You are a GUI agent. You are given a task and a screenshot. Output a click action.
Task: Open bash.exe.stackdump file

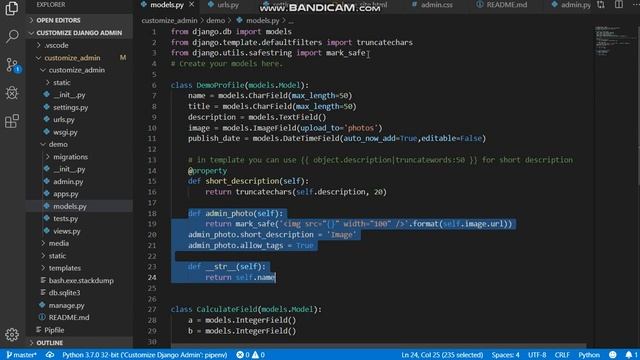click(x=80, y=280)
